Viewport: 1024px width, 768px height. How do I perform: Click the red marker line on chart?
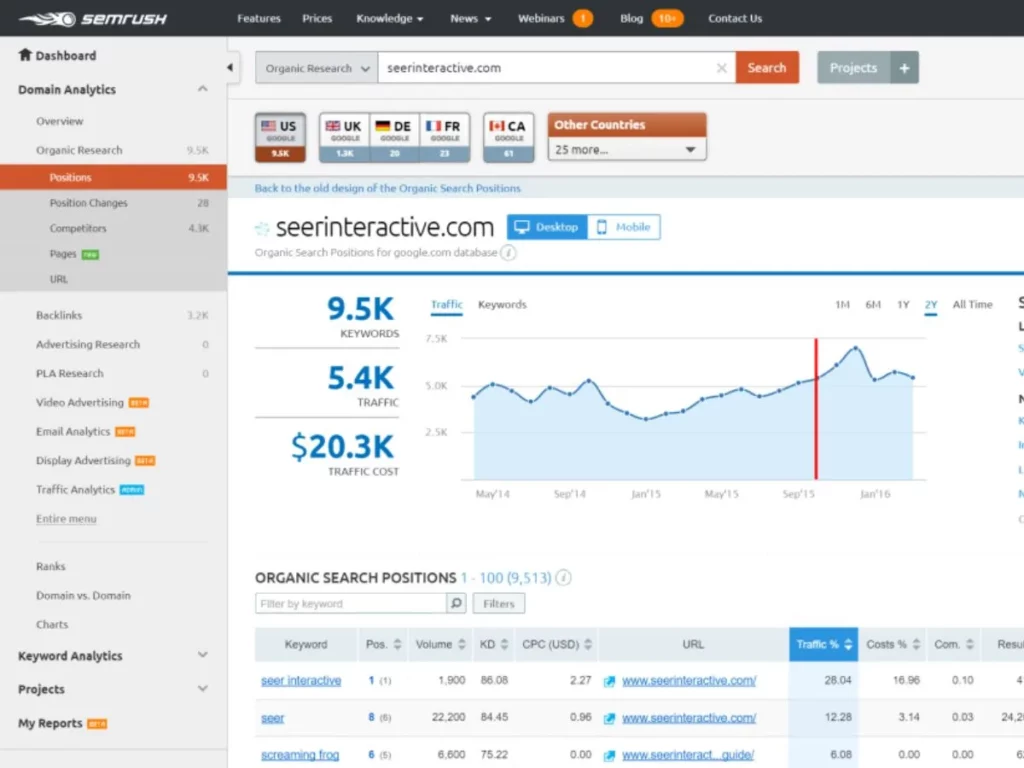pos(816,409)
